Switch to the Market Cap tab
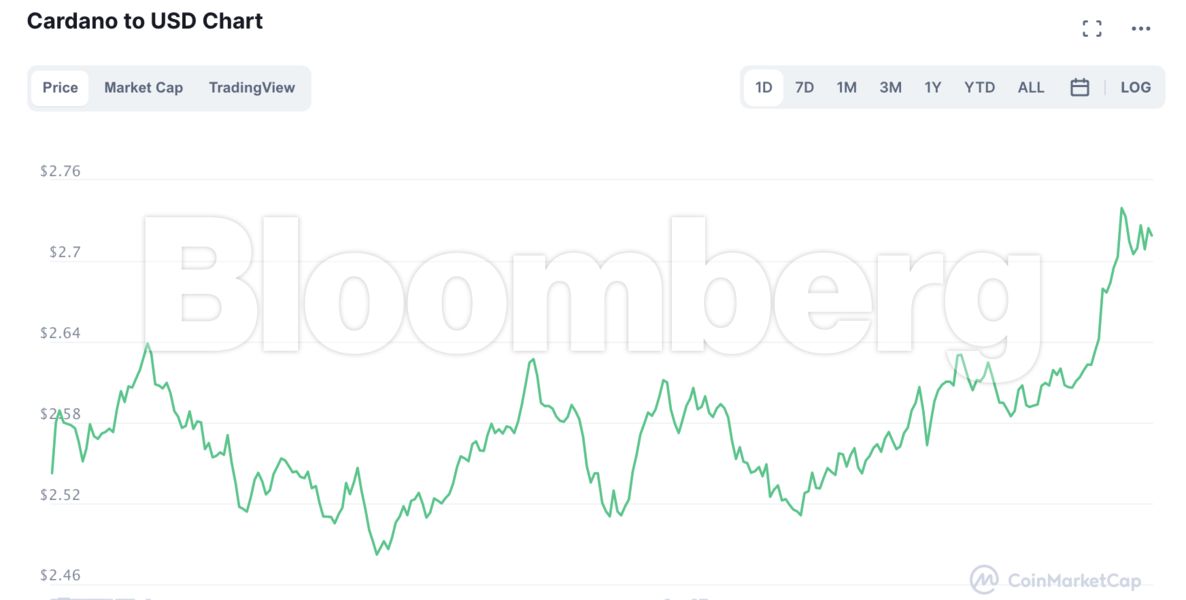This screenshot has width=1186, height=600. [143, 87]
